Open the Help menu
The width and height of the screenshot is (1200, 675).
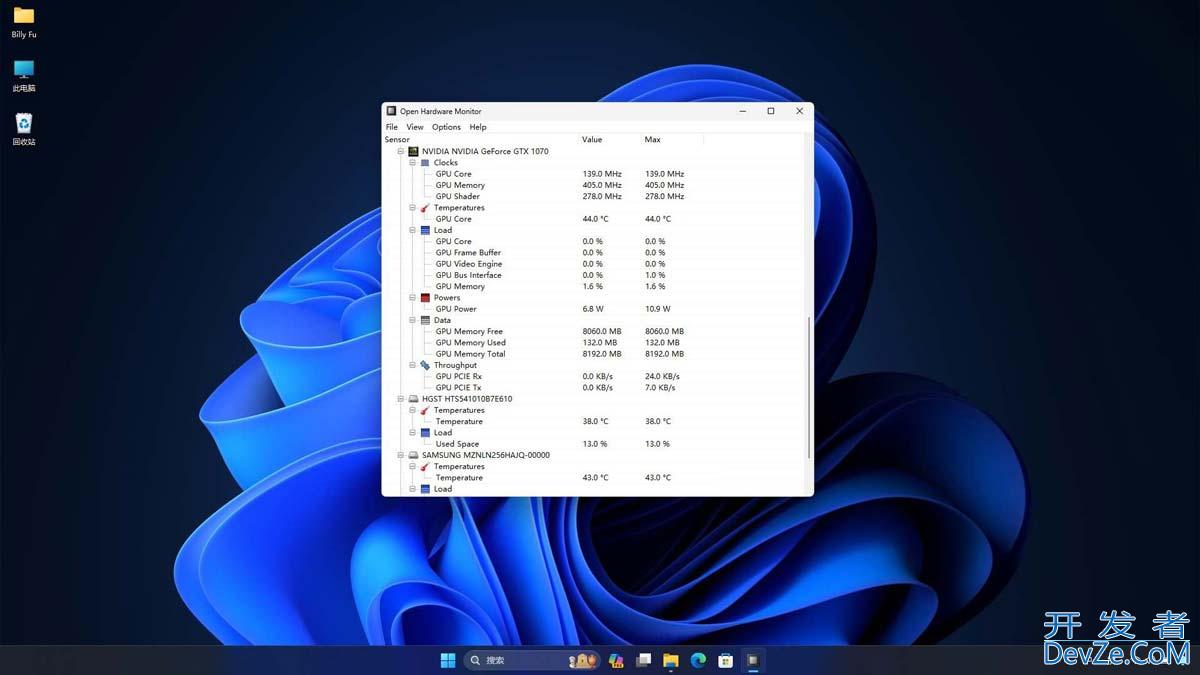click(478, 127)
